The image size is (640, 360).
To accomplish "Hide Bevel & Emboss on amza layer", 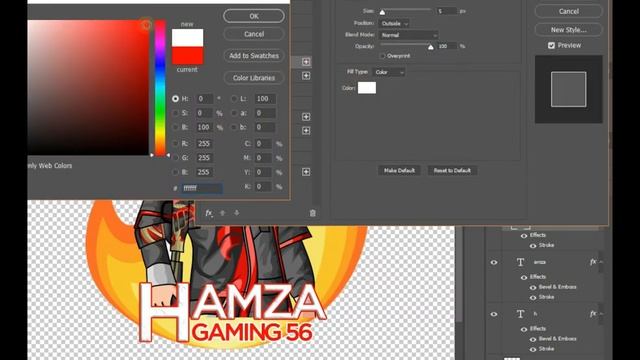I will coord(533,287).
